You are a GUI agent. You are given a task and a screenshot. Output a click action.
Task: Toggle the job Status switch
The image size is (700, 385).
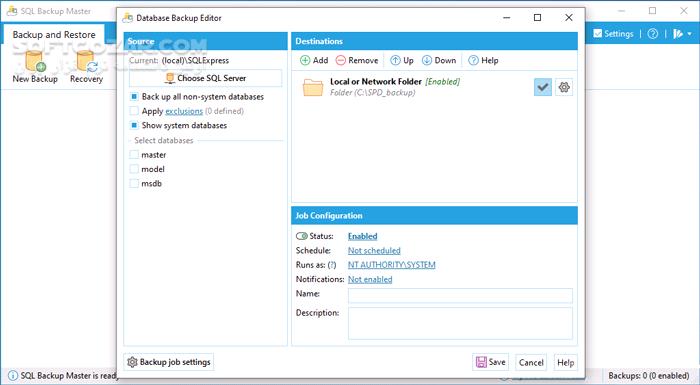coord(301,236)
